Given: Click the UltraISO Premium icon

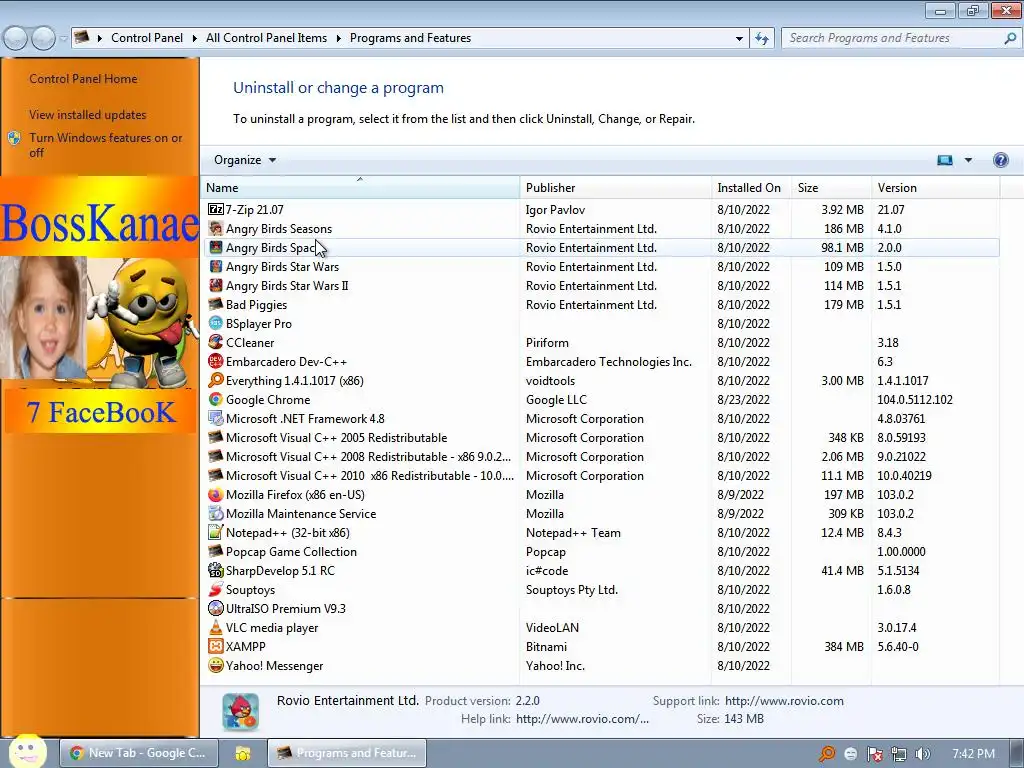Looking at the screenshot, I should tap(216, 608).
